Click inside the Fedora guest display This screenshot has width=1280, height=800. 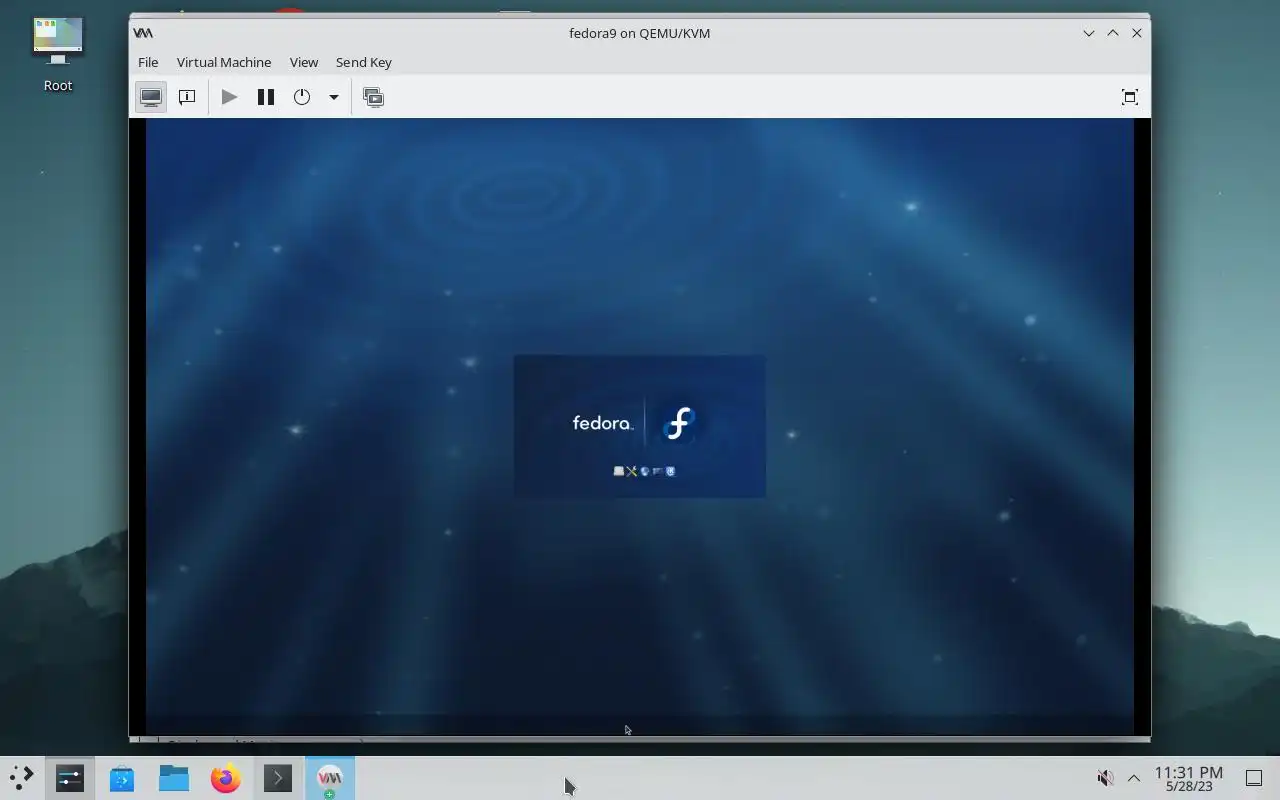point(640,427)
